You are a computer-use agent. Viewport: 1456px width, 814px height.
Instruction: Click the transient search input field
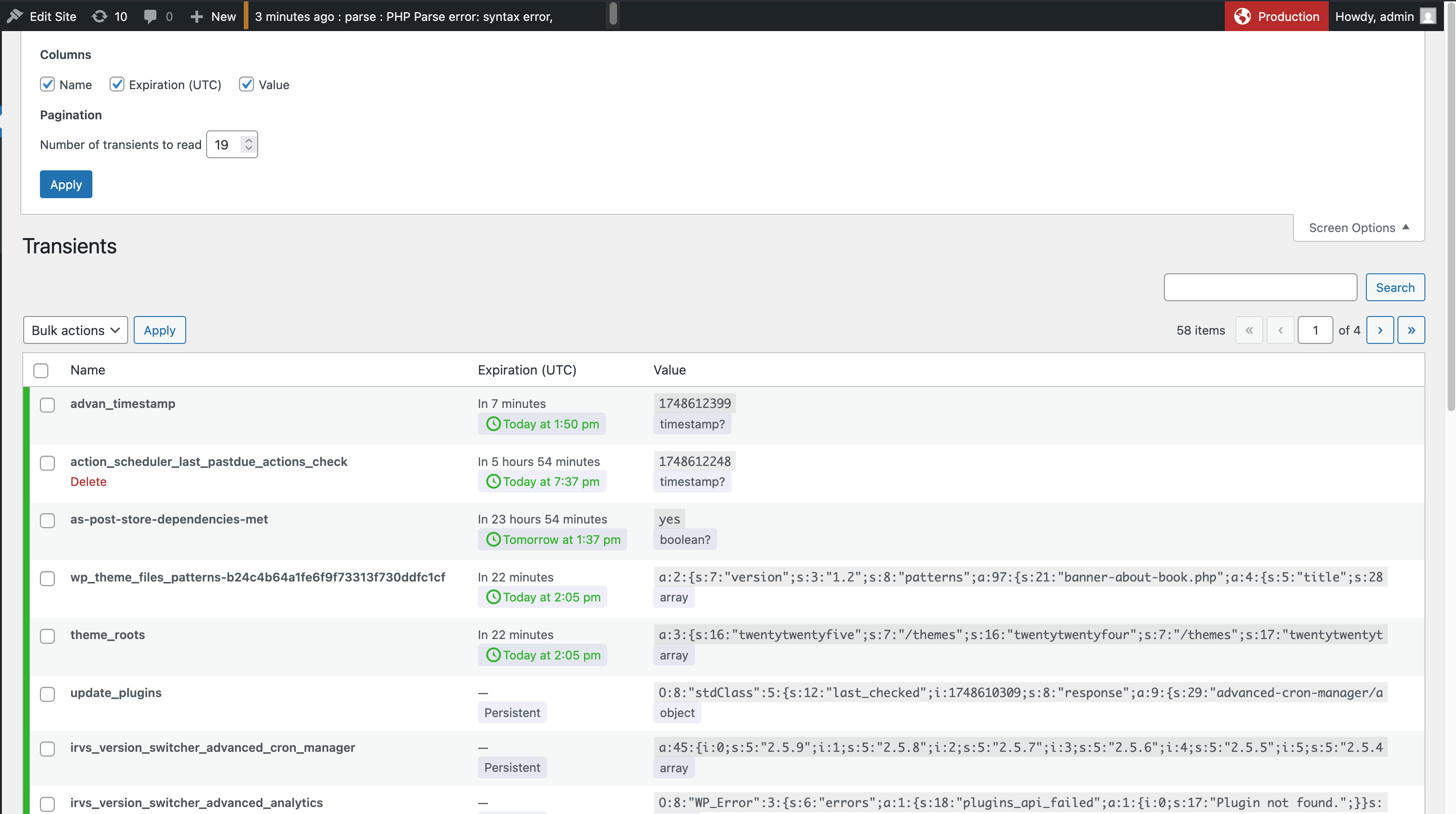tap(1261, 288)
